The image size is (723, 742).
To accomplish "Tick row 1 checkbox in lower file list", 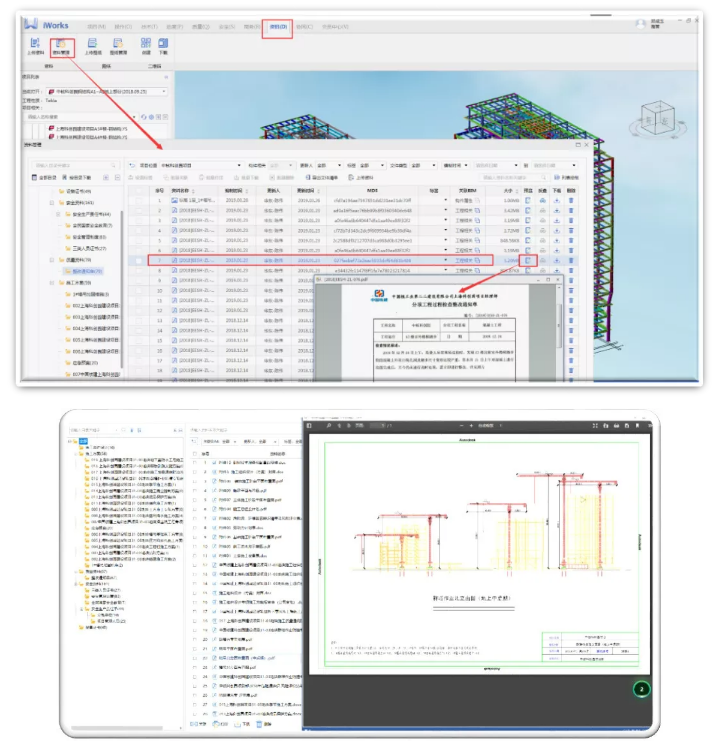I will [x=194, y=462].
